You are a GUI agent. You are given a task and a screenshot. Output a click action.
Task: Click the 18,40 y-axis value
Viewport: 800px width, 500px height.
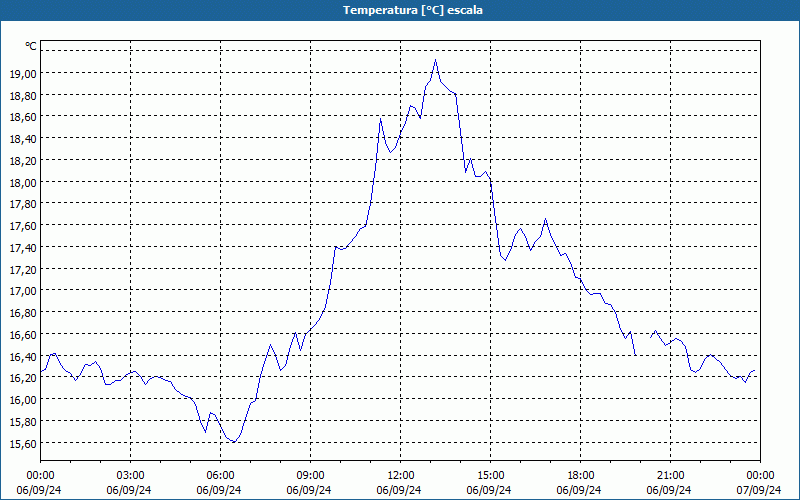(23, 139)
